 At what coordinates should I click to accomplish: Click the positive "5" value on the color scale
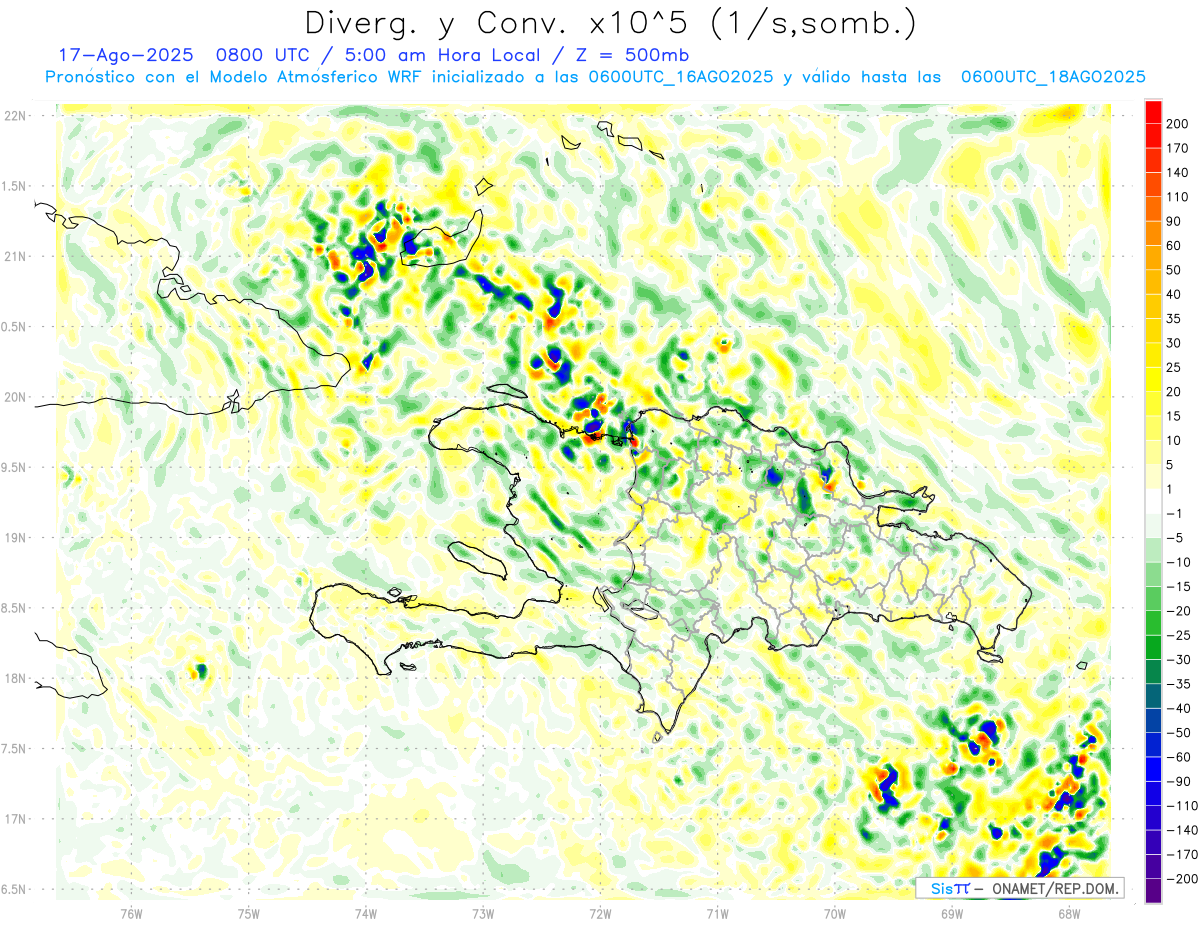[1169, 465]
